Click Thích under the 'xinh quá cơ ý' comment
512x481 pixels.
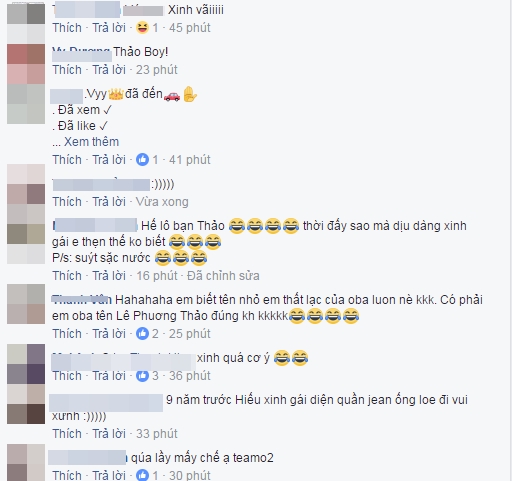pyautogui.click(x=67, y=376)
